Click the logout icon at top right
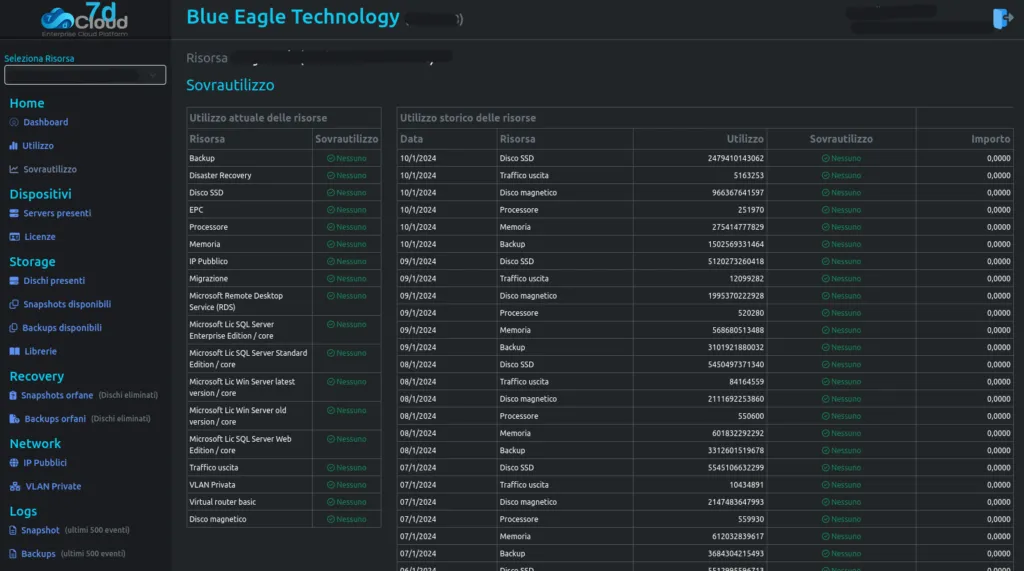Screen dimensions: 1024x571 1002,18
